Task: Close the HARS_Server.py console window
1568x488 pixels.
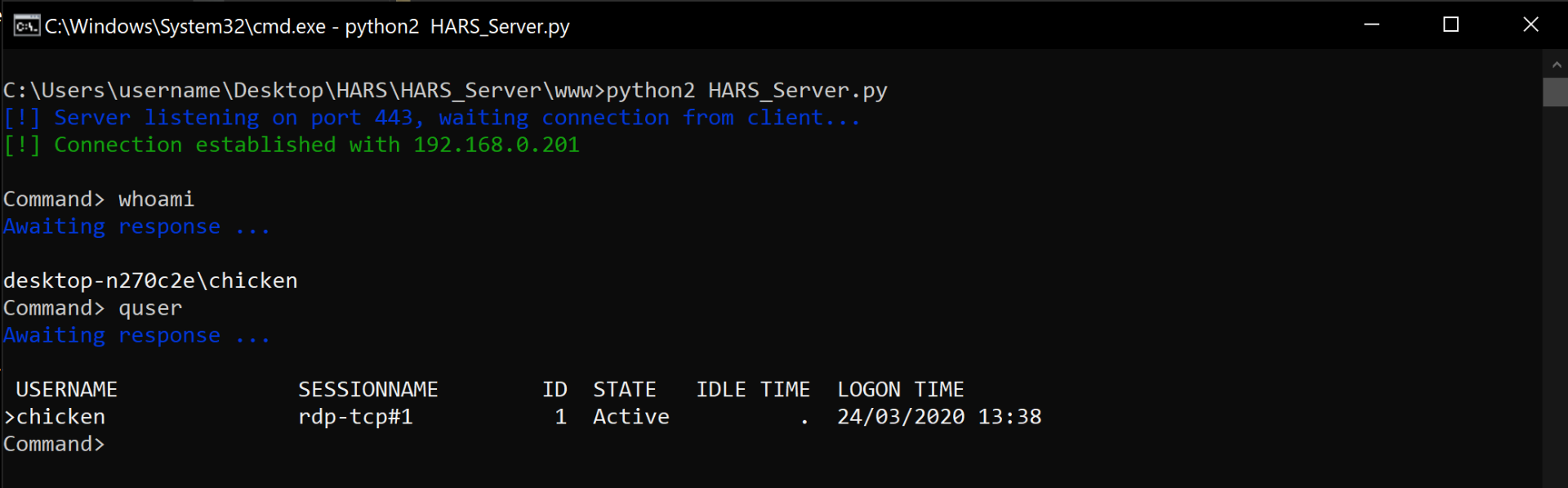Action: (x=1530, y=25)
